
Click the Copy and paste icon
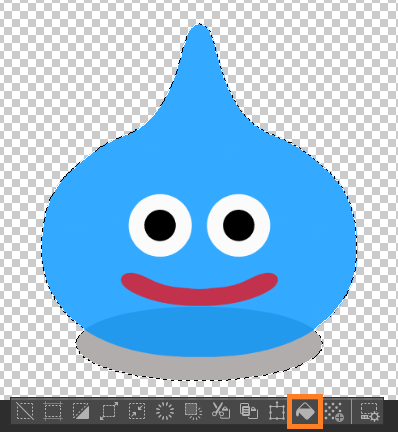click(249, 411)
